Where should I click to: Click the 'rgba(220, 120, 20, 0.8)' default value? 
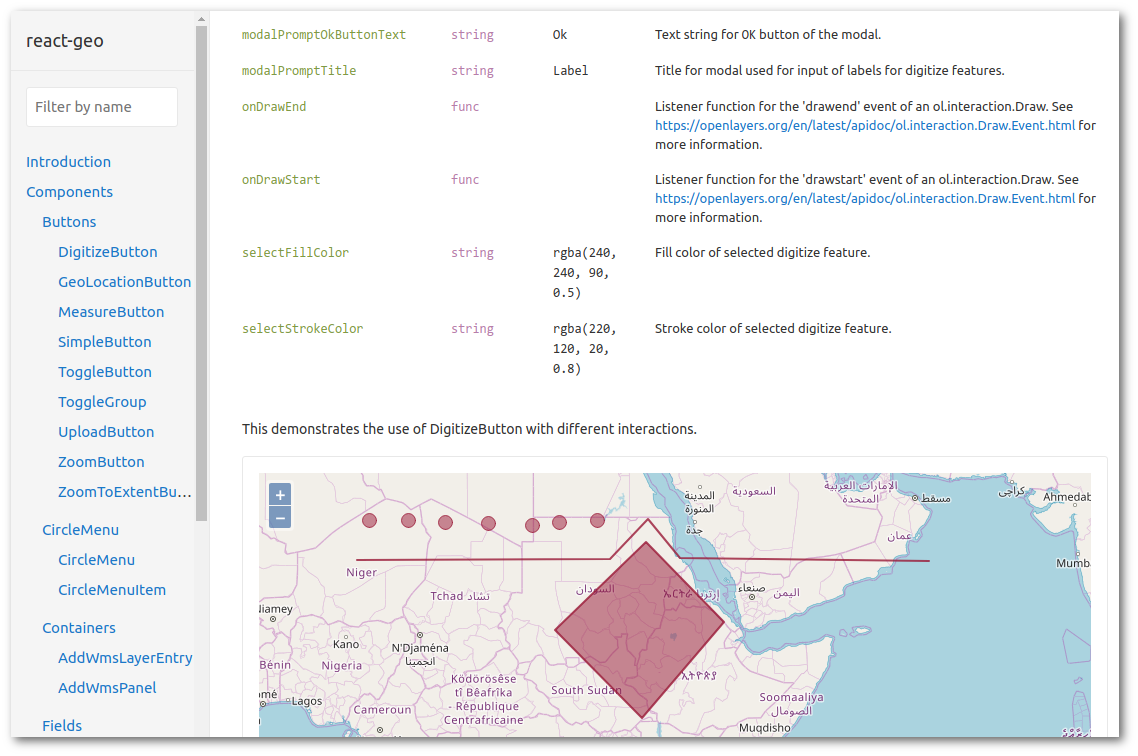point(584,349)
